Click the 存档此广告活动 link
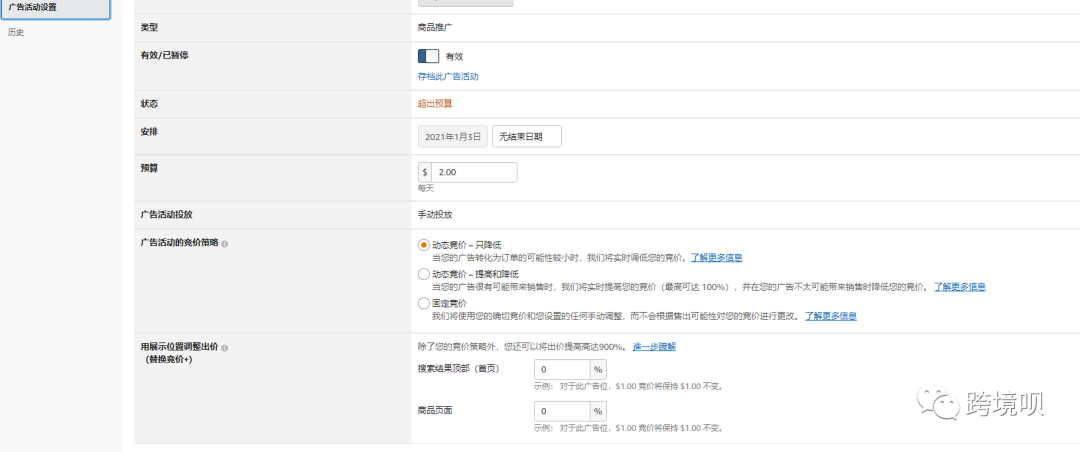This screenshot has height=452, width=1080. click(448, 77)
